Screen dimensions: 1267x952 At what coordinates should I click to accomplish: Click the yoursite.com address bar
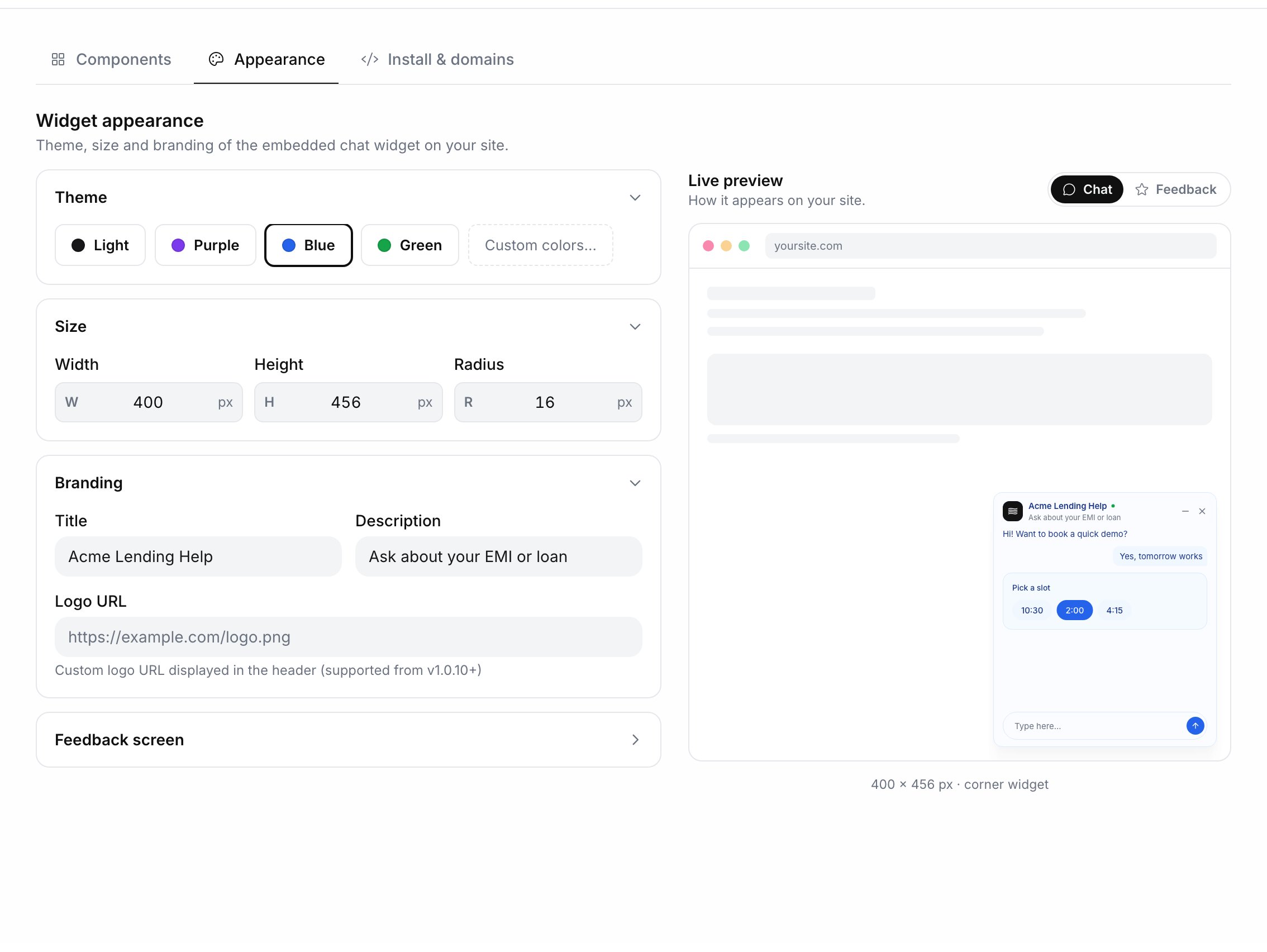tap(990, 246)
